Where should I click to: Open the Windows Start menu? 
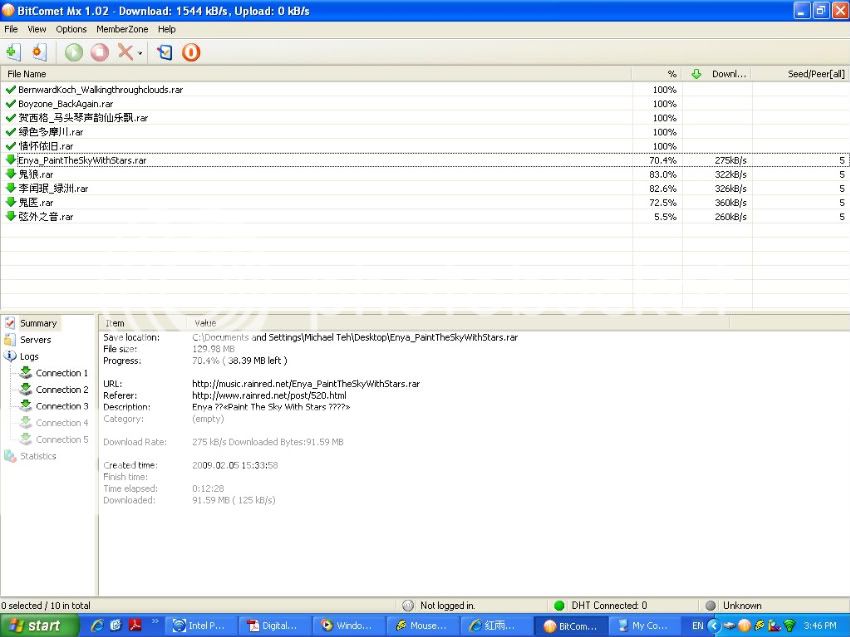(x=36, y=626)
